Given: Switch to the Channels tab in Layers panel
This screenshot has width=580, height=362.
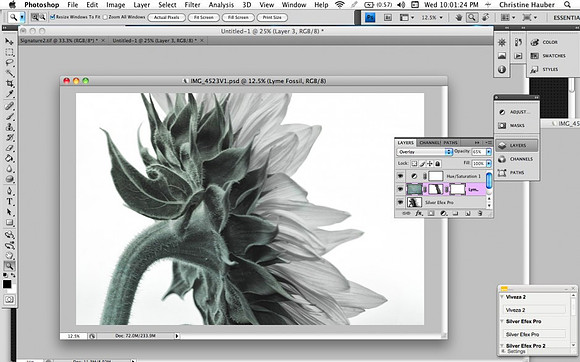Looking at the screenshot, I should tap(429, 142).
